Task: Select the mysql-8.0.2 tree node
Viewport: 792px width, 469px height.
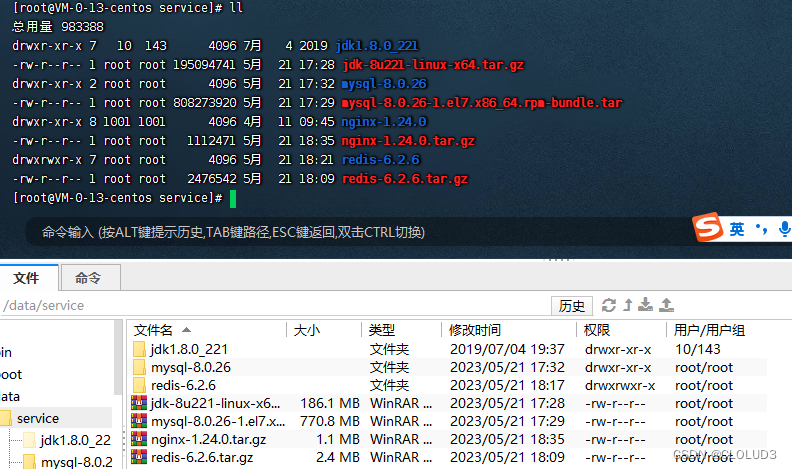Action: pos(77,462)
